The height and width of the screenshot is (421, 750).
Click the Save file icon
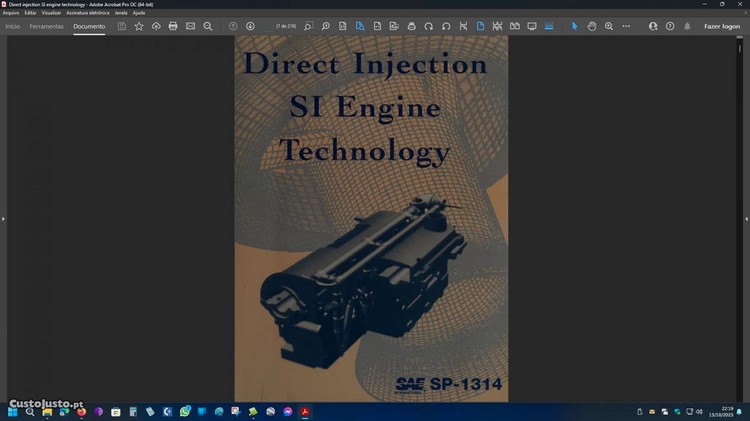click(122, 26)
